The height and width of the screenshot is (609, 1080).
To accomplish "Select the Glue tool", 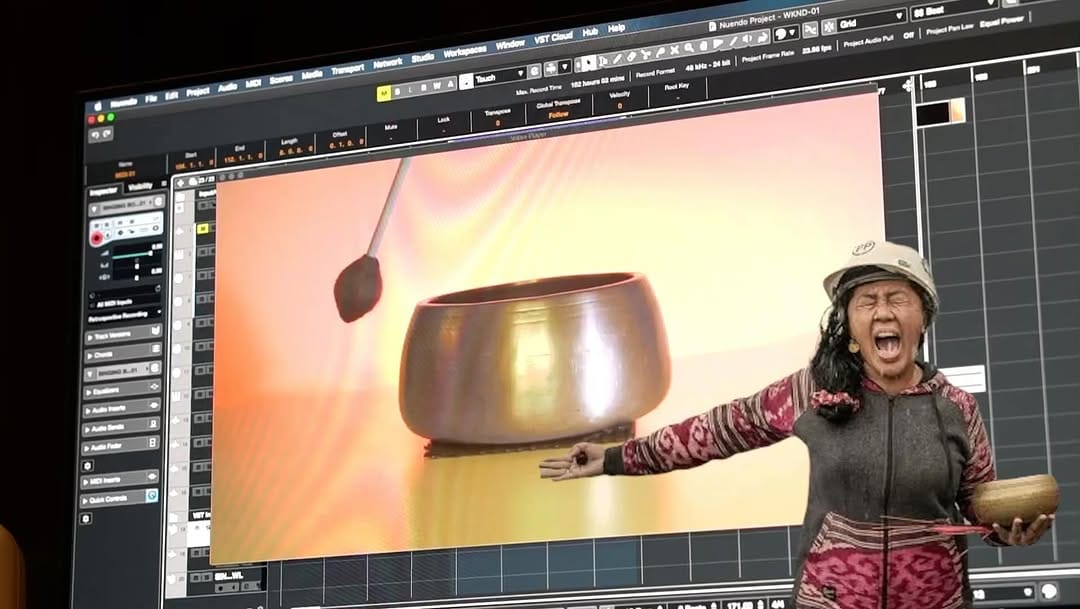I will click(661, 52).
